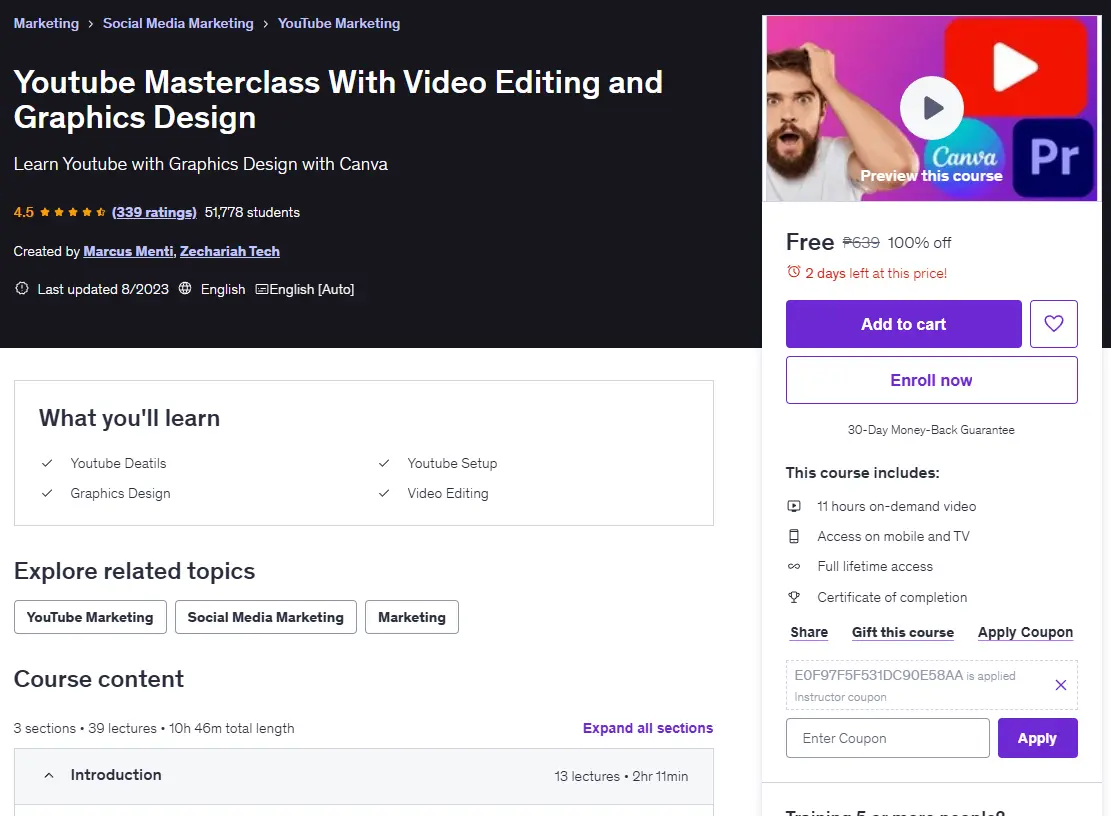Viewport: 1111px width, 816px height.
Task: Open instructor Zechariah Tech profile
Action: coord(230,251)
